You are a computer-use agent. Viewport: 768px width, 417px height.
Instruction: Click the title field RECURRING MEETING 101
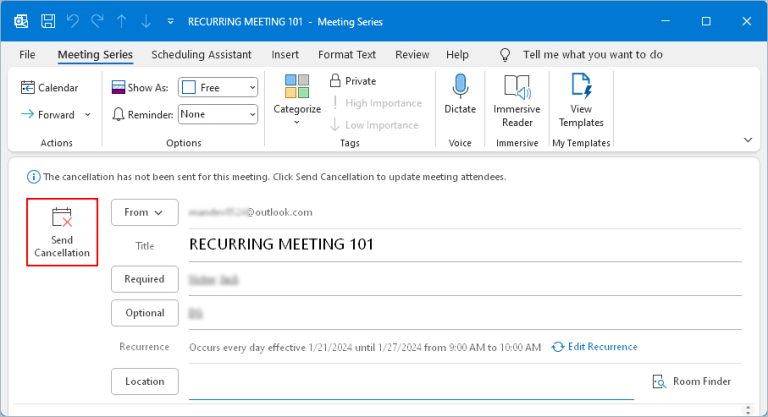(x=465, y=244)
